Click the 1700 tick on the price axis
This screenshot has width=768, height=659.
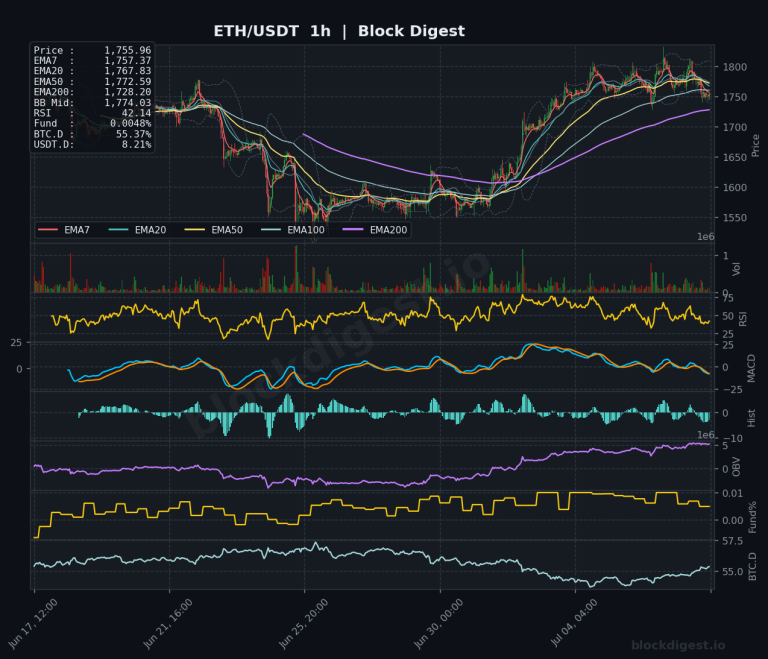point(735,127)
